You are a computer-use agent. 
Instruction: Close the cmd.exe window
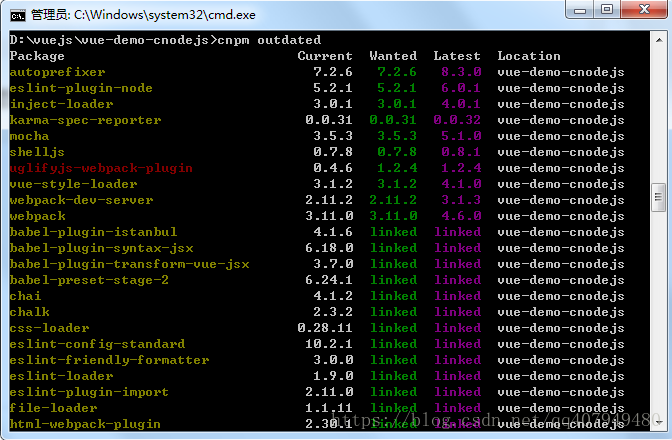coord(644,9)
